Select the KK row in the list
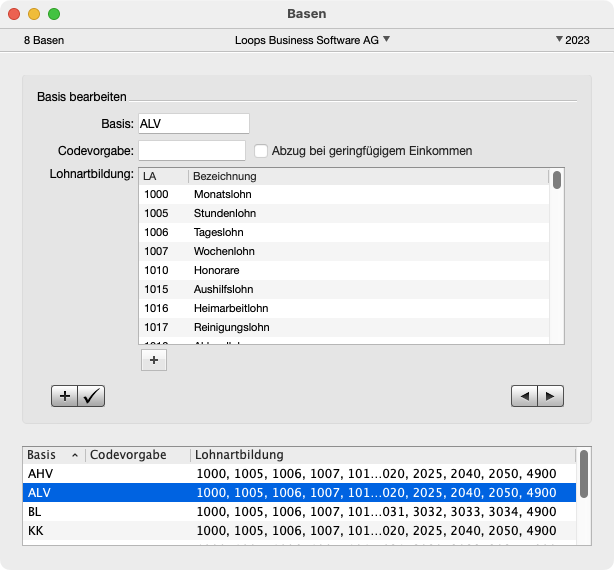Image resolution: width=614 pixels, height=570 pixels. point(298,530)
